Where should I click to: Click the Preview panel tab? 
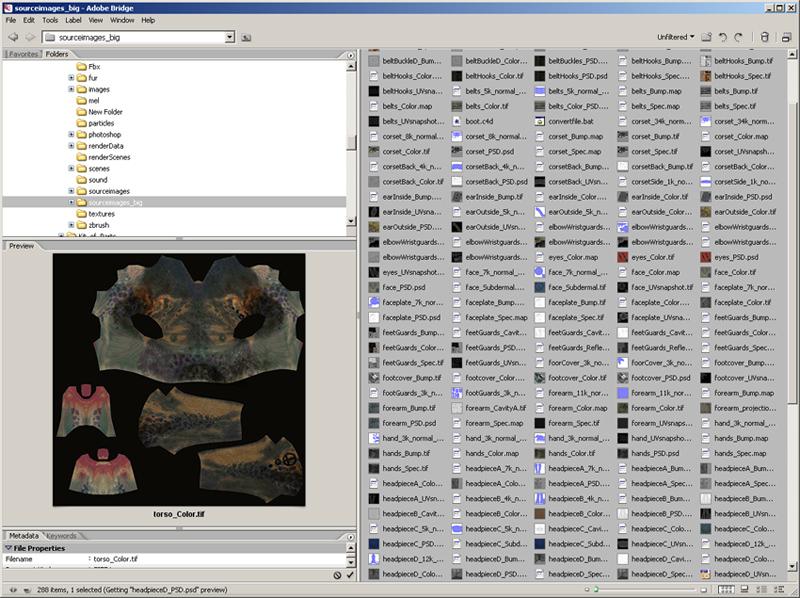(21, 246)
